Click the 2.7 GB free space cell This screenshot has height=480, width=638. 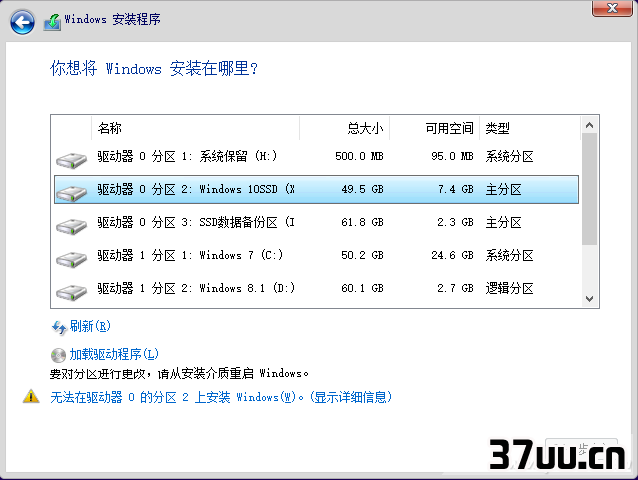click(x=455, y=288)
